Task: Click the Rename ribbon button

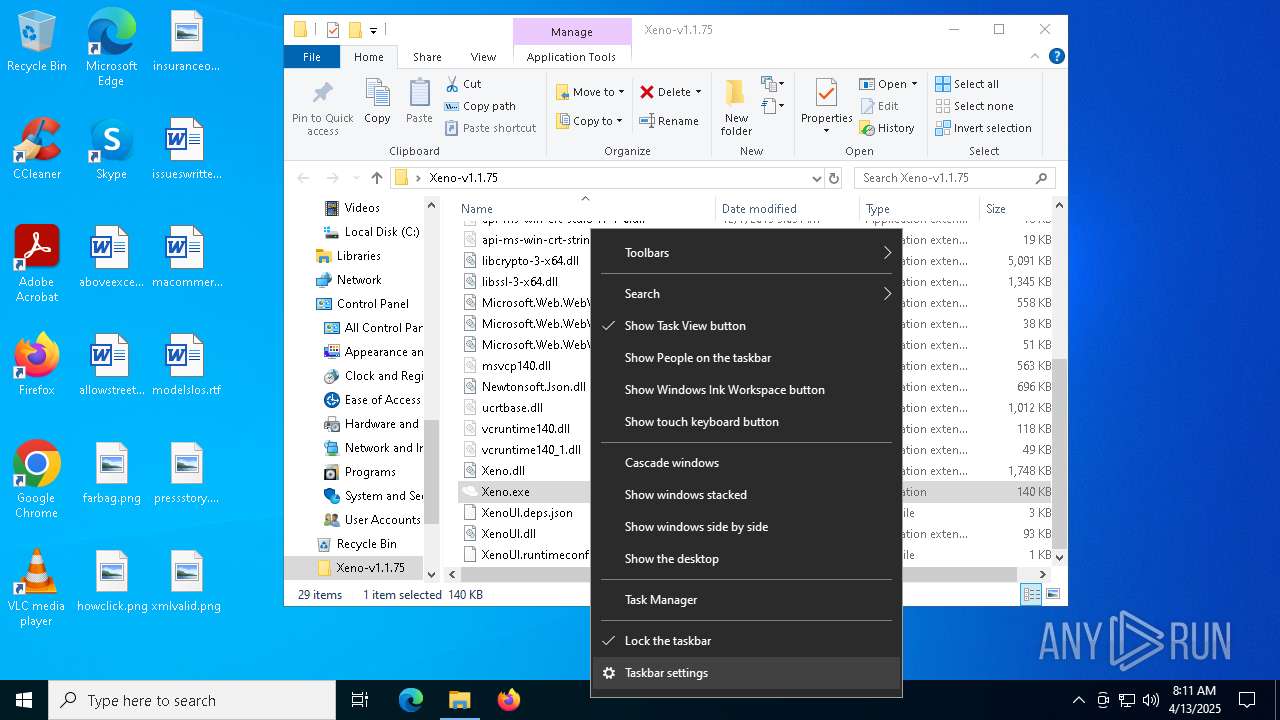Action: (x=669, y=121)
